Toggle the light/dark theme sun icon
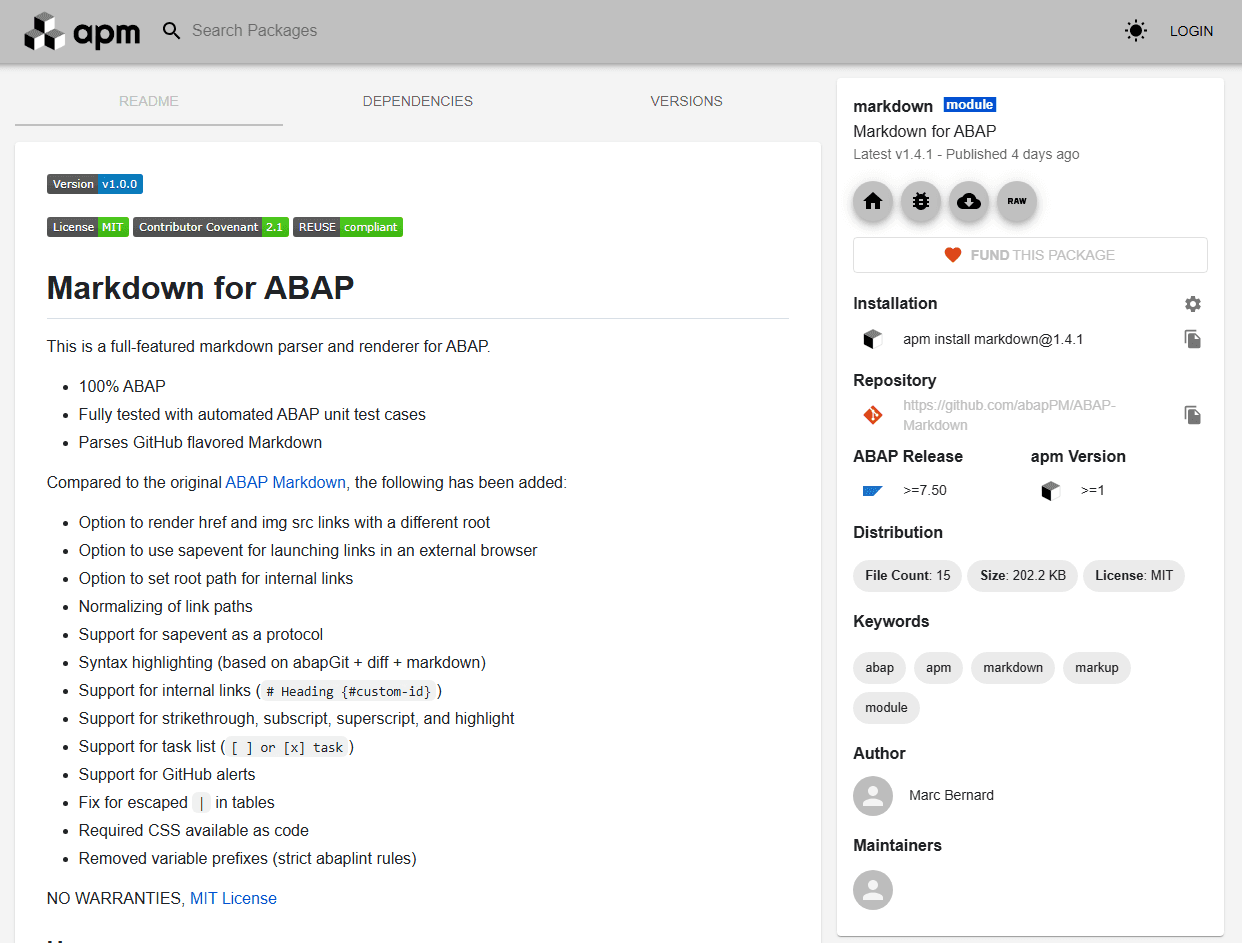The height and width of the screenshot is (943, 1242). [x=1135, y=31]
